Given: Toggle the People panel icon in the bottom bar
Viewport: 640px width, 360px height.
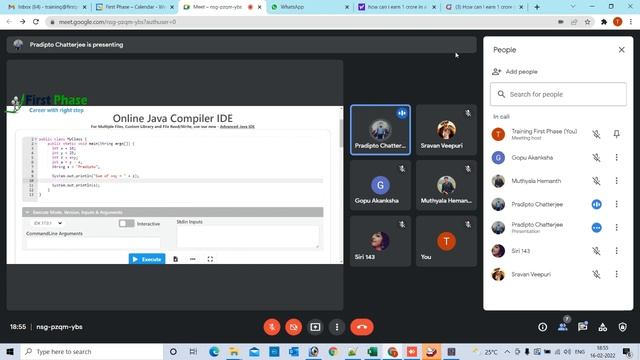Looking at the screenshot, I should click(563, 327).
